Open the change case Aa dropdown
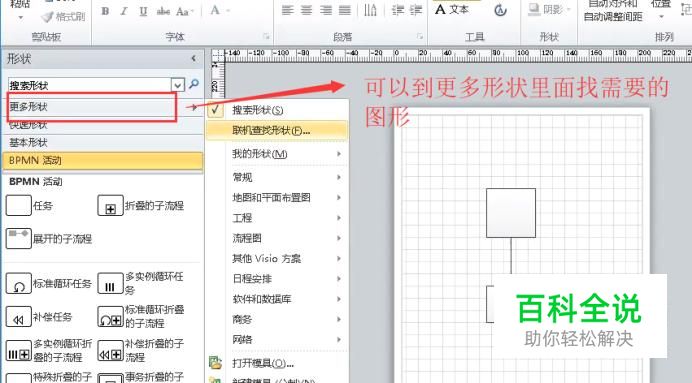Image resolution: width=692 pixels, height=383 pixels. pos(184,11)
